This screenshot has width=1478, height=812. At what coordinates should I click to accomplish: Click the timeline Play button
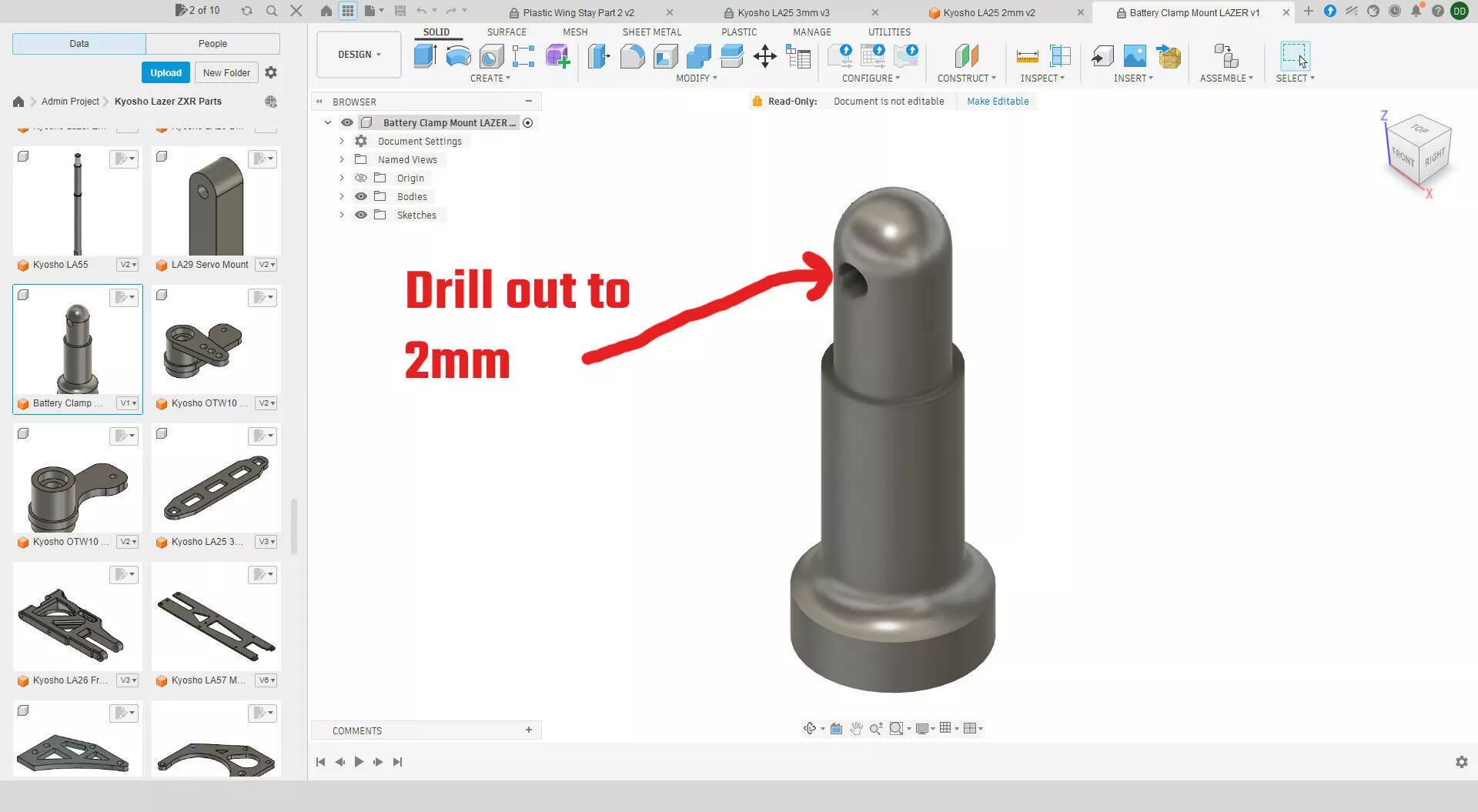[359, 761]
